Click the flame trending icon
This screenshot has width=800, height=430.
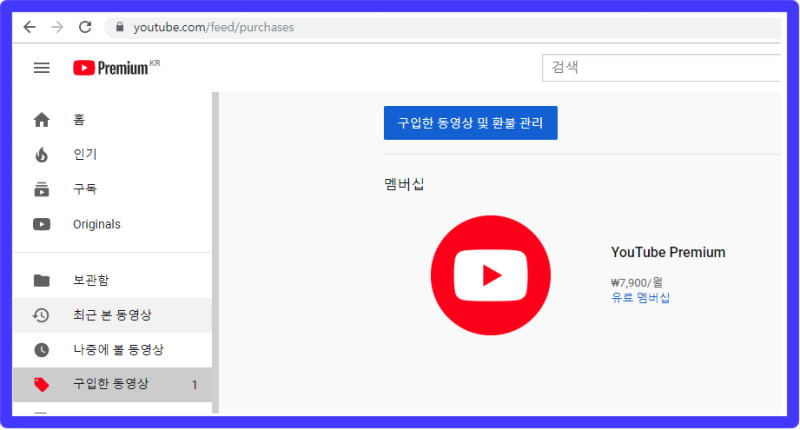(42, 155)
